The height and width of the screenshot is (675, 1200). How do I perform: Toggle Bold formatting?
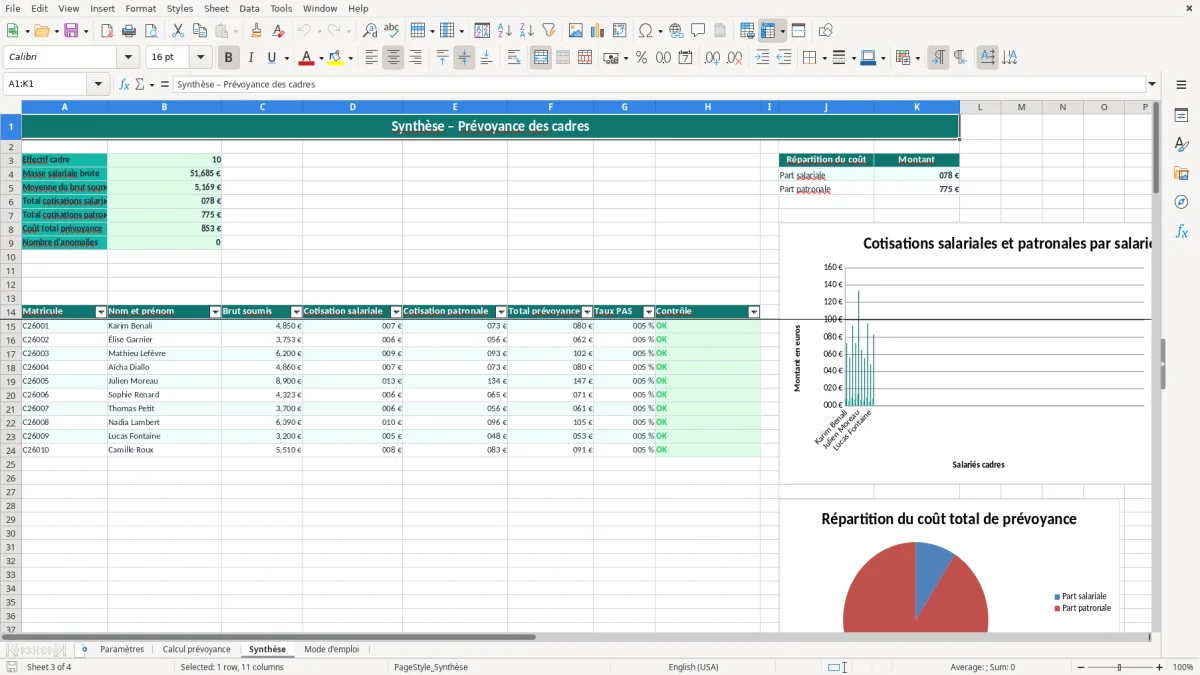[x=229, y=58]
